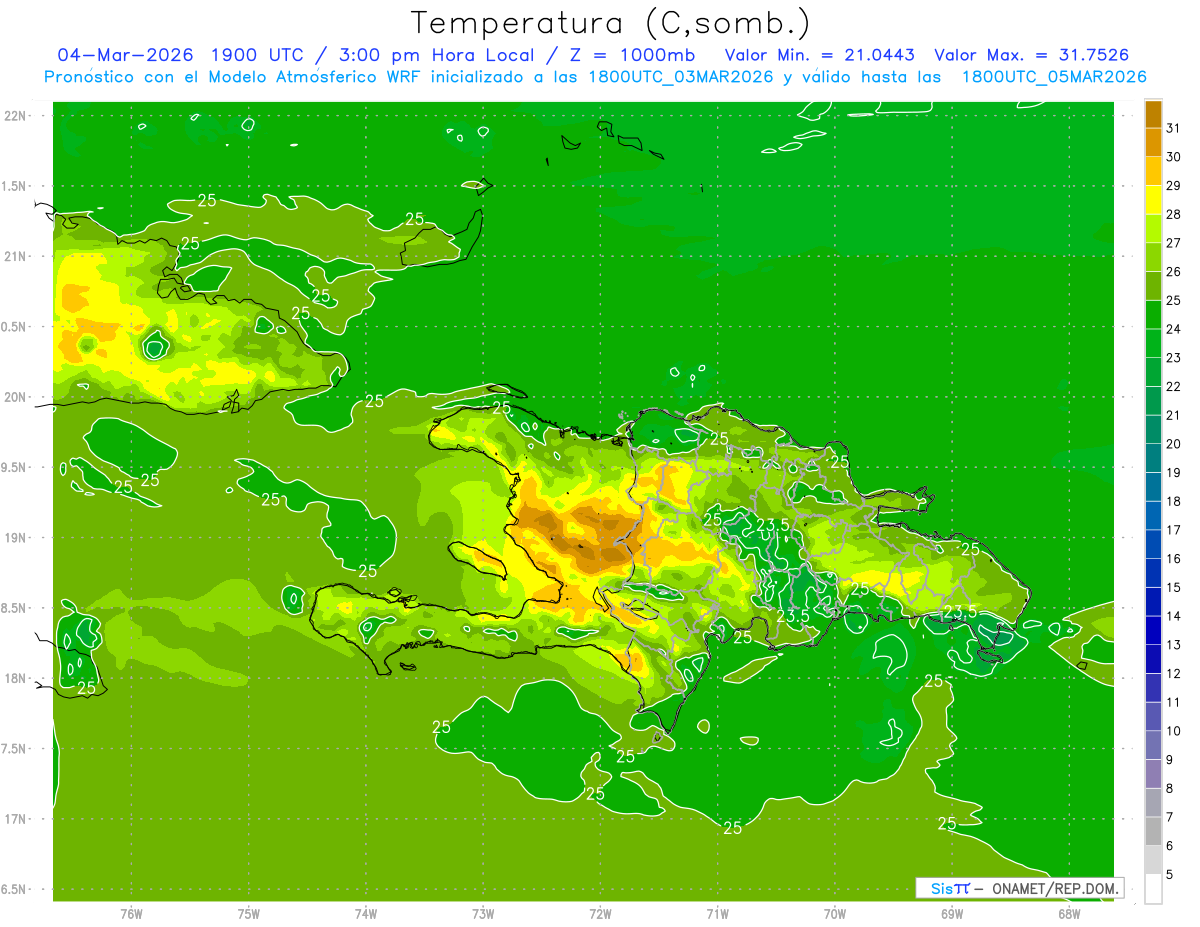Click the '9.5N' latitude axis label
The image size is (1200, 927).
(15, 467)
